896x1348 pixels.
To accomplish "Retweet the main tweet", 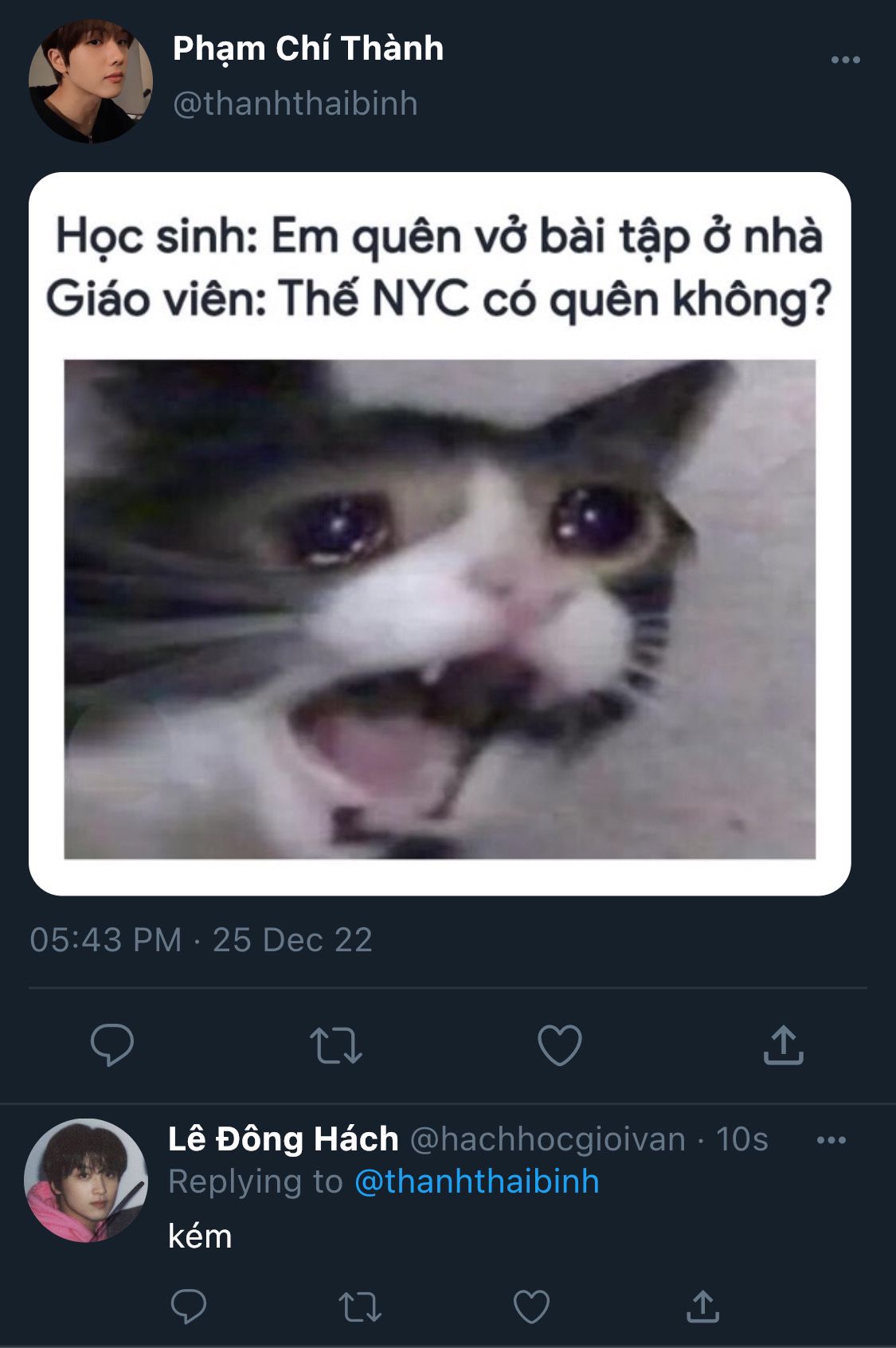I will click(x=335, y=1046).
